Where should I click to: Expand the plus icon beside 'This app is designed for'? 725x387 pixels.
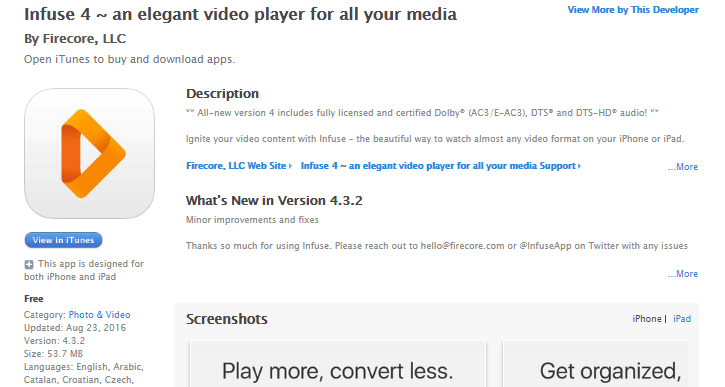click(29, 264)
